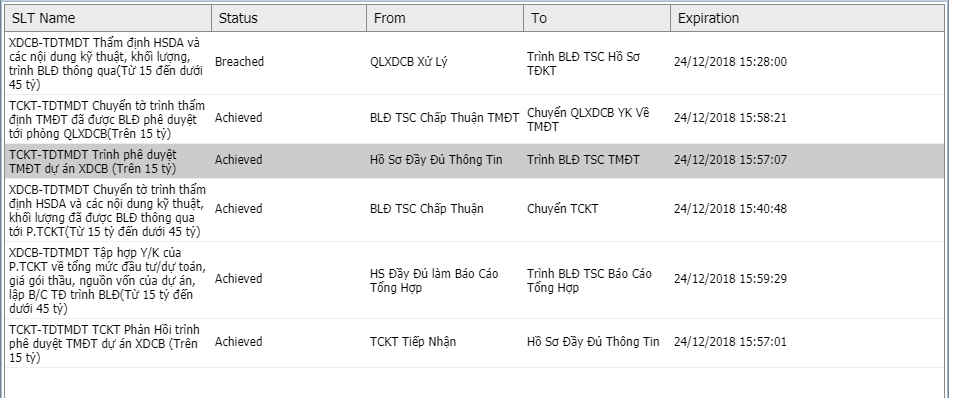Image resolution: width=953 pixels, height=405 pixels.
Task: Click expiration 24/12/2018 15:40:48
Action: click(x=731, y=209)
